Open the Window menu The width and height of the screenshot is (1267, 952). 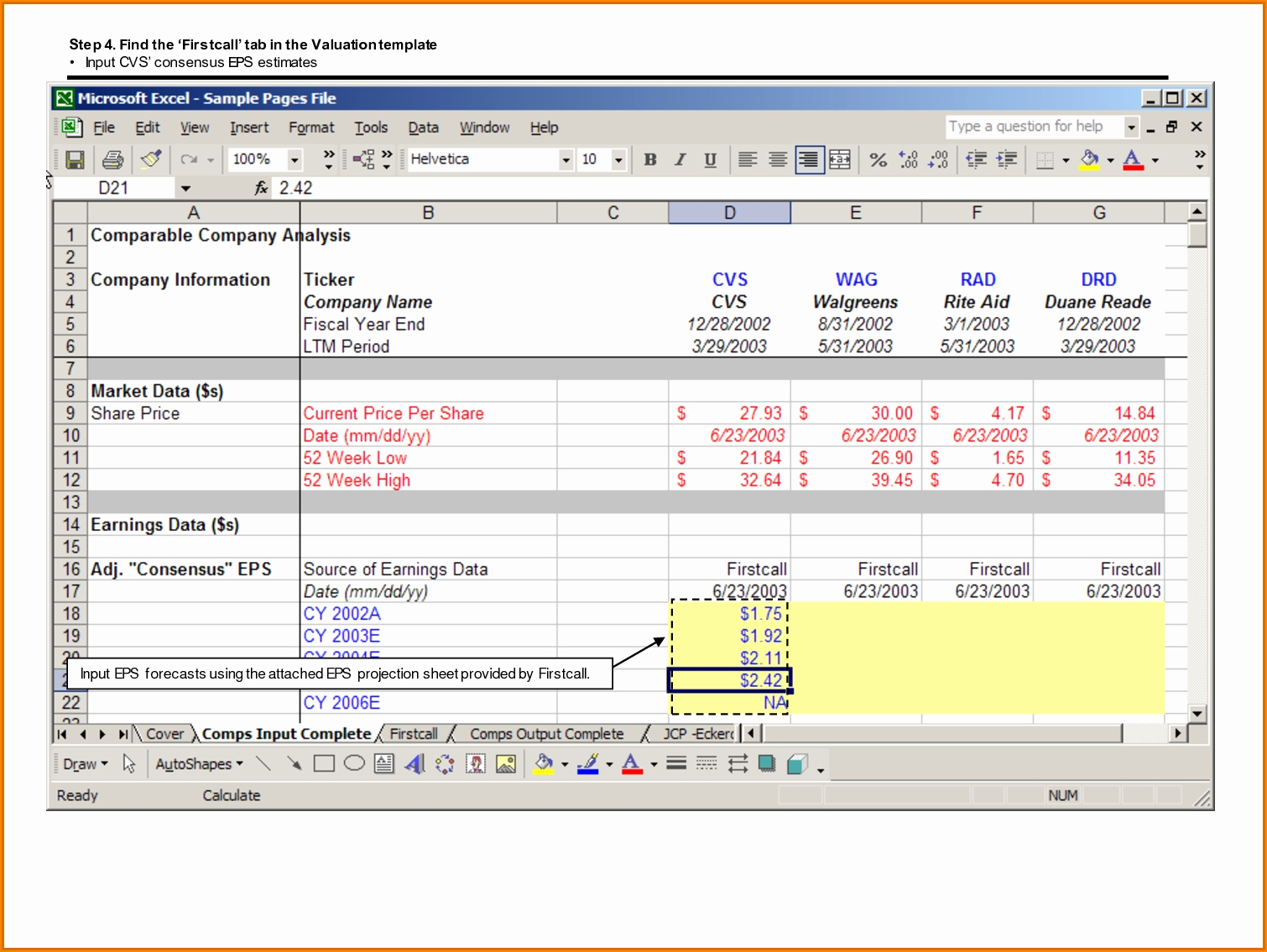click(x=484, y=127)
